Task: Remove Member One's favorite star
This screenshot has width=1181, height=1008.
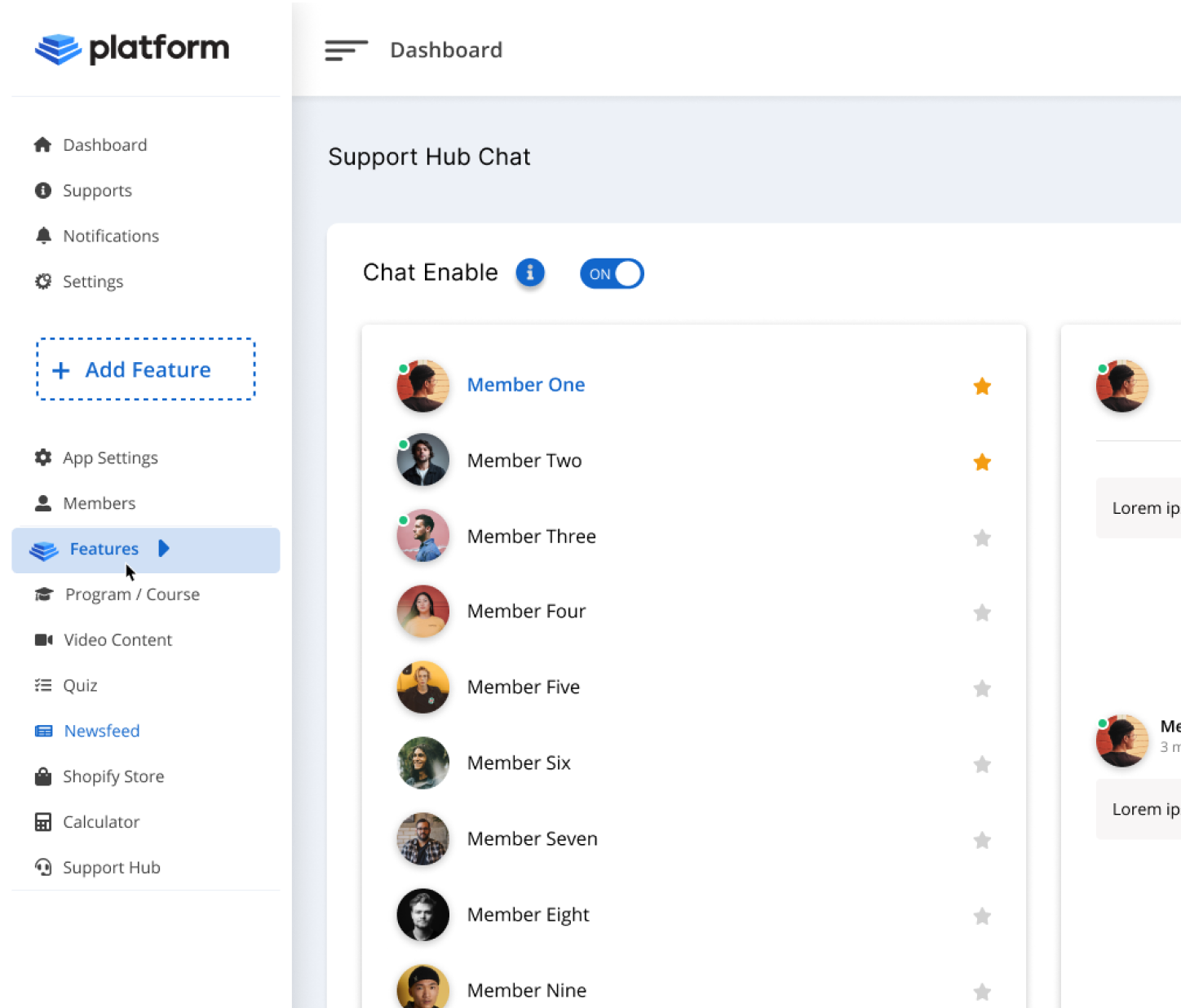Action: point(982,386)
